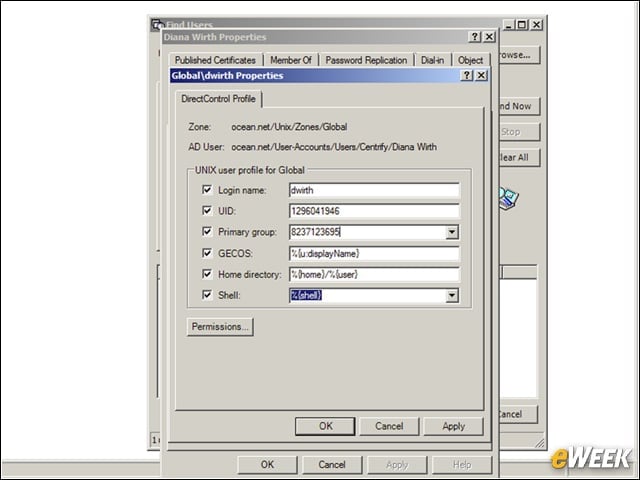The image size is (640, 480).
Task: Expand the Shell dropdown list
Action: click(x=451, y=296)
